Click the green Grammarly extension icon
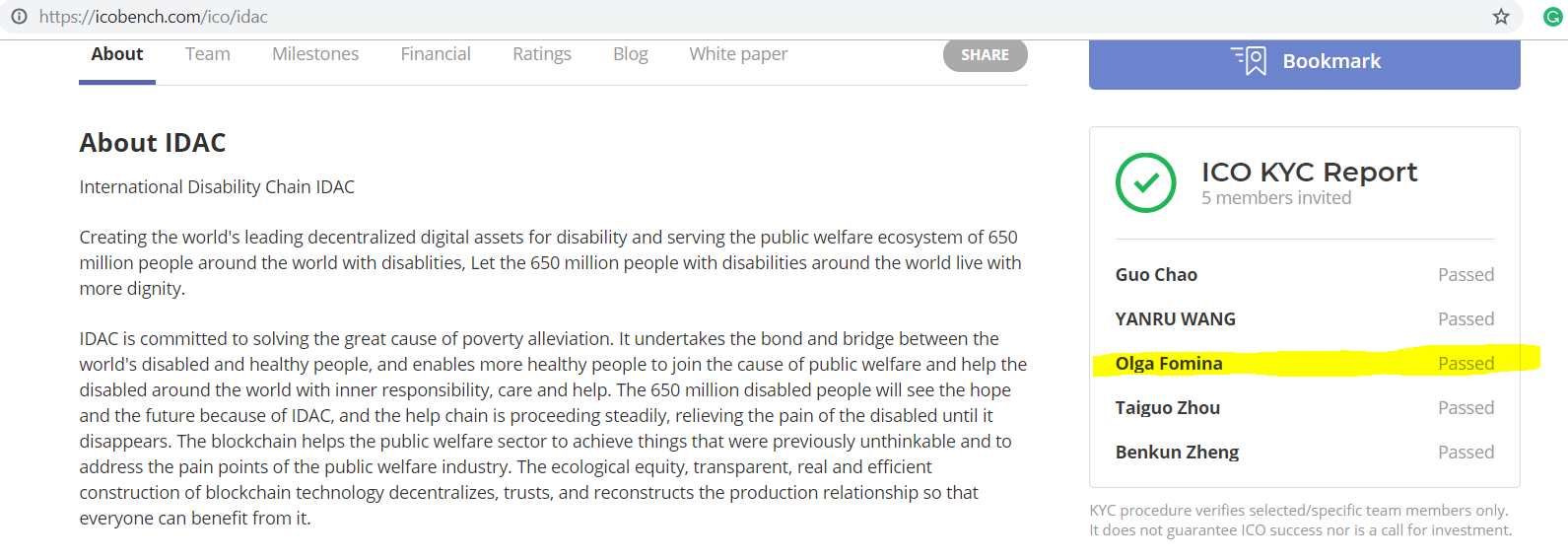The image size is (1568, 560). (x=1552, y=17)
